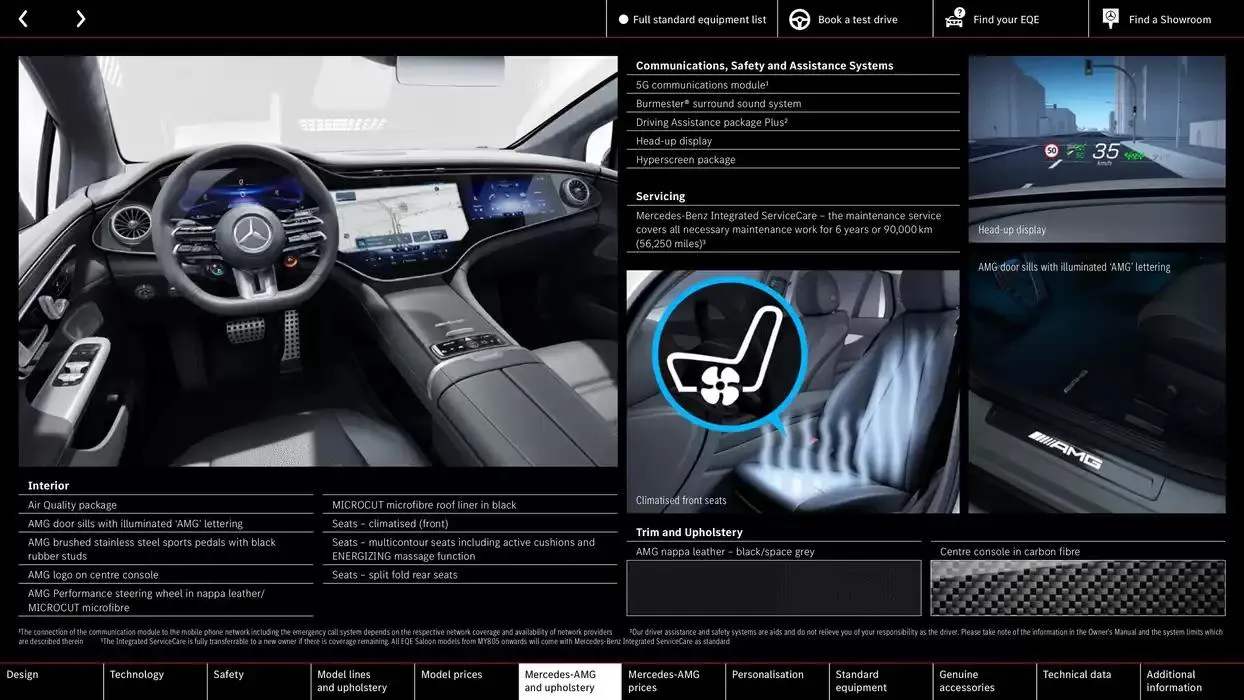This screenshot has height=700, width=1244.
Task: Click 'Seats – climatised (front)' row
Action: click(x=470, y=523)
